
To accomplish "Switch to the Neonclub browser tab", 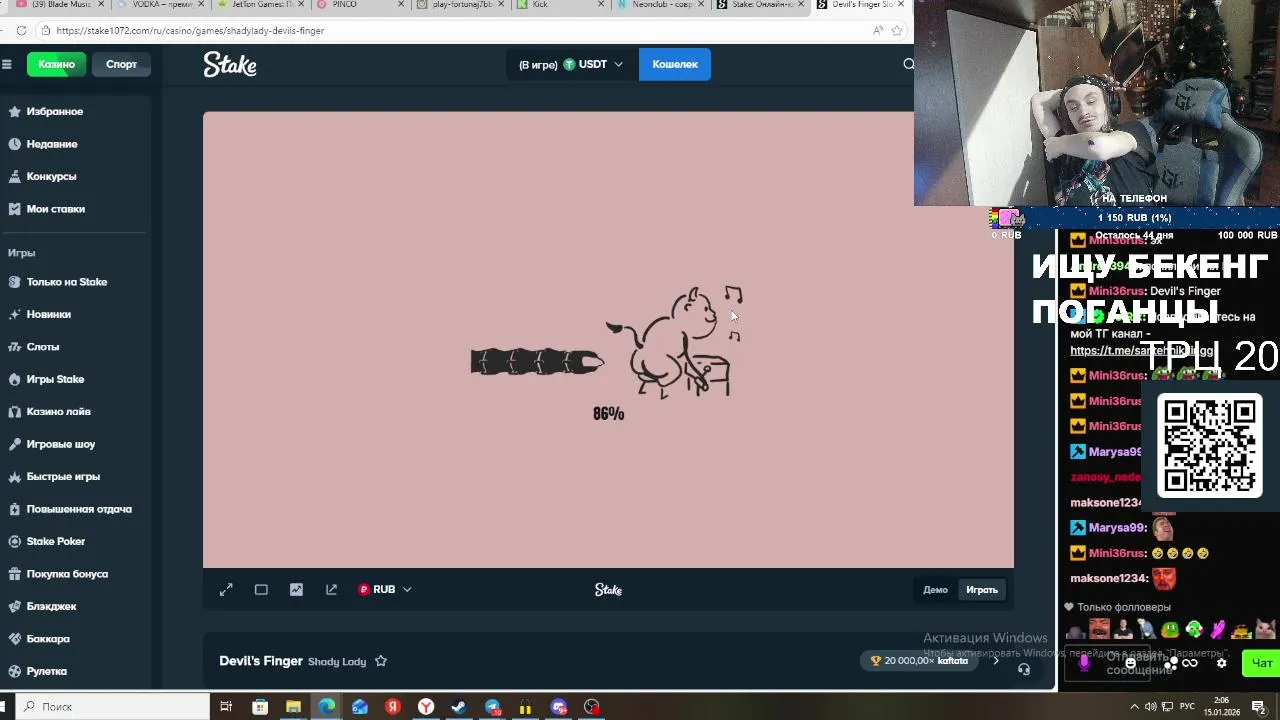I will coord(662,5).
